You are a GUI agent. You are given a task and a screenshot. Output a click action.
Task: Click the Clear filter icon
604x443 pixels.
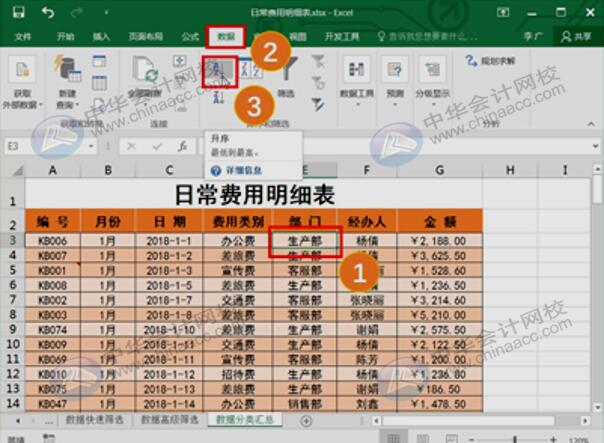click(x=318, y=61)
